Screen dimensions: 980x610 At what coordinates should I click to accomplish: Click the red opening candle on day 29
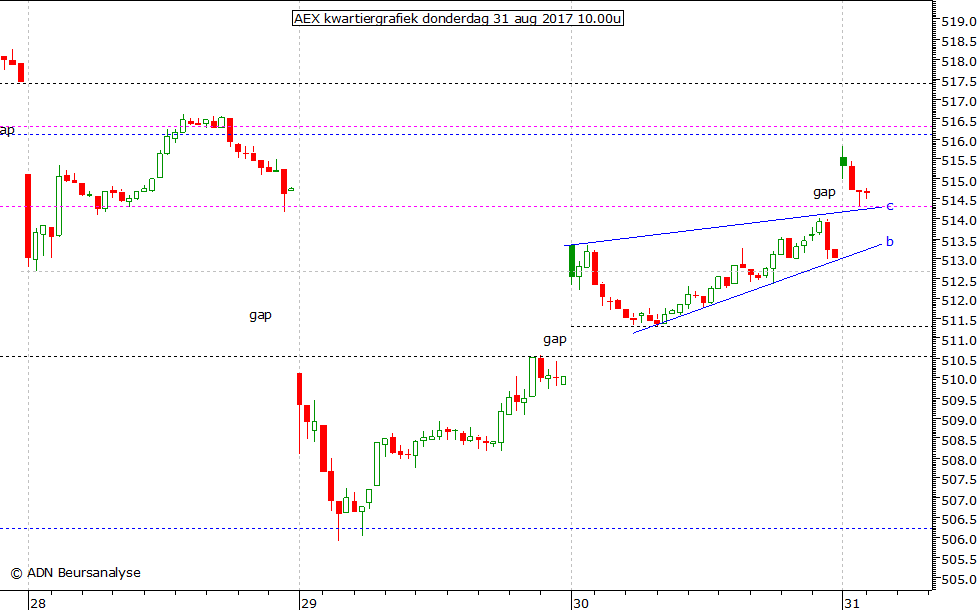[x=299, y=389]
